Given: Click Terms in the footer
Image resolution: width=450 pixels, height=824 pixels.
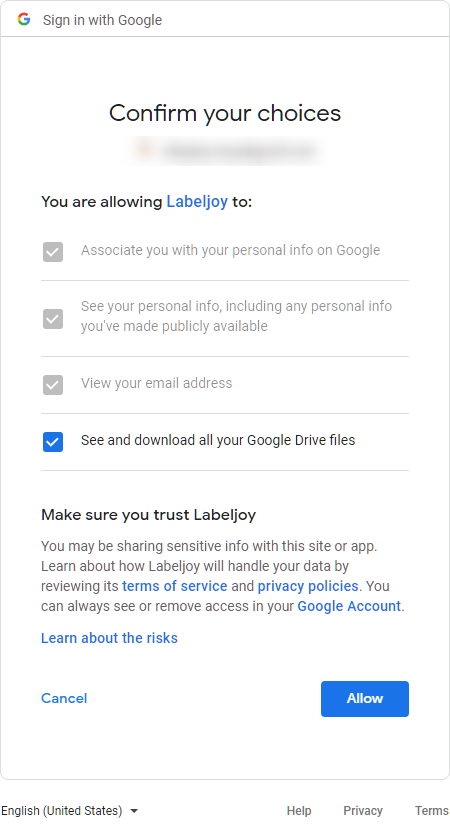Looking at the screenshot, I should 432,810.
